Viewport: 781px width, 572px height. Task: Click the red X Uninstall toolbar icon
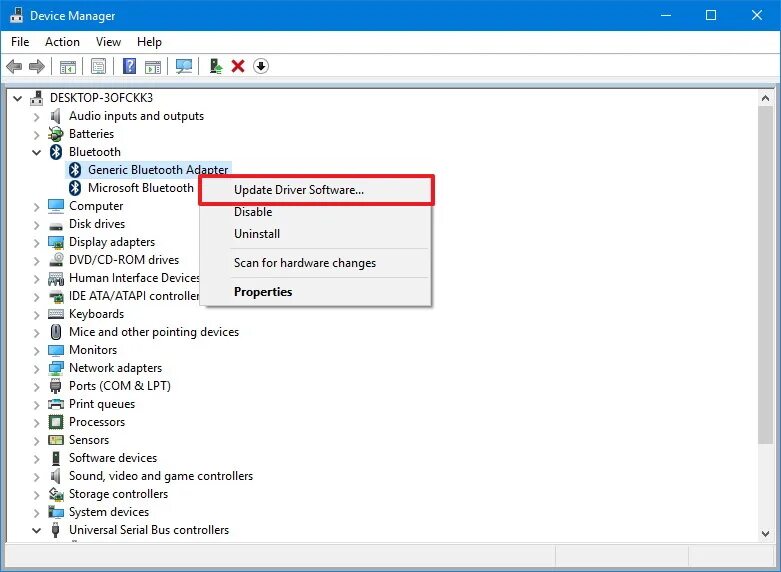pyautogui.click(x=238, y=66)
